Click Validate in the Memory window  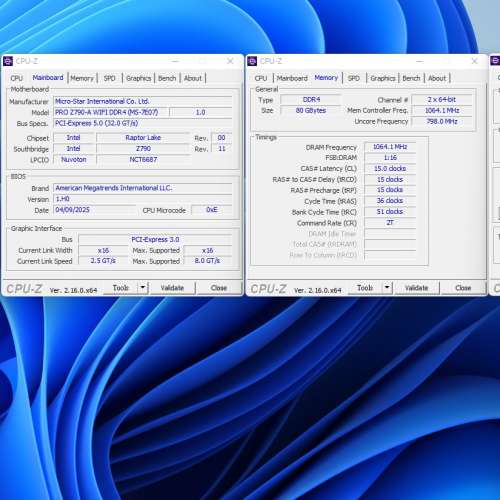[417, 288]
